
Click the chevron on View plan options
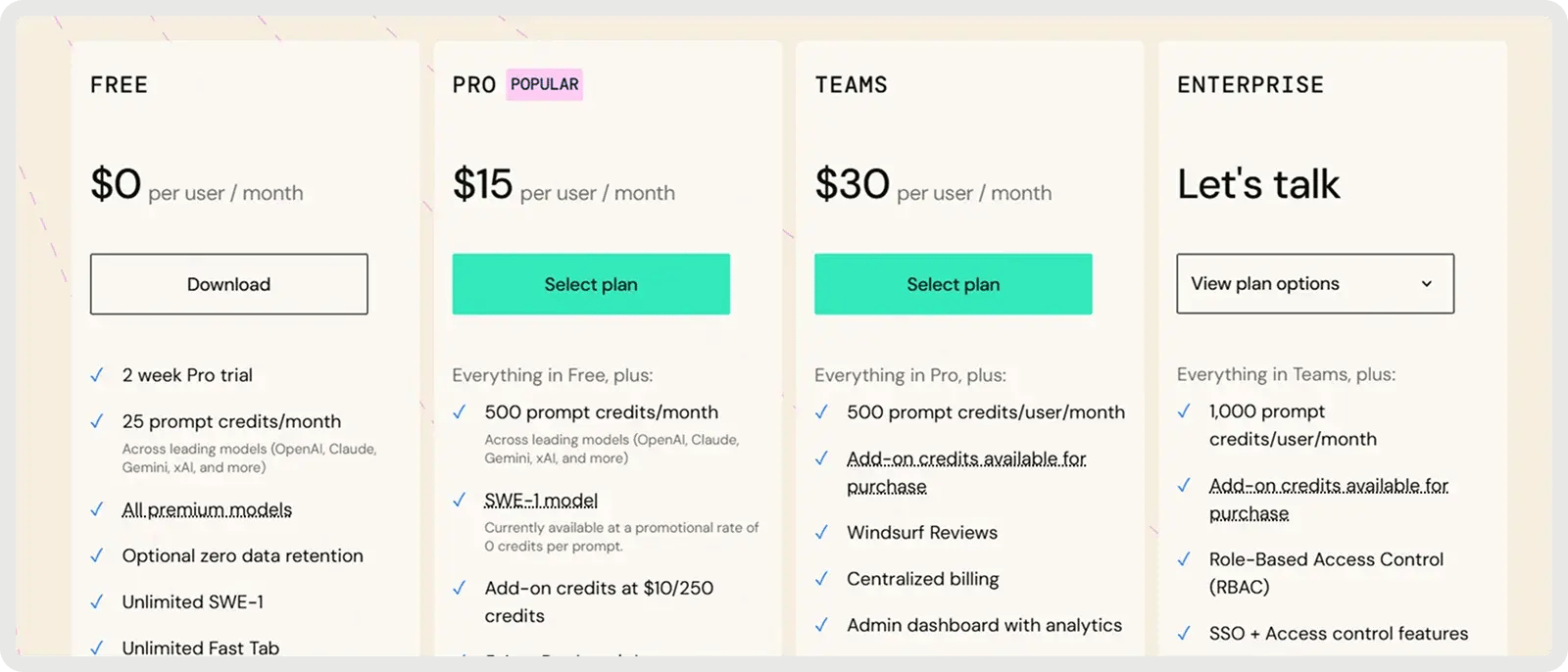1427,284
